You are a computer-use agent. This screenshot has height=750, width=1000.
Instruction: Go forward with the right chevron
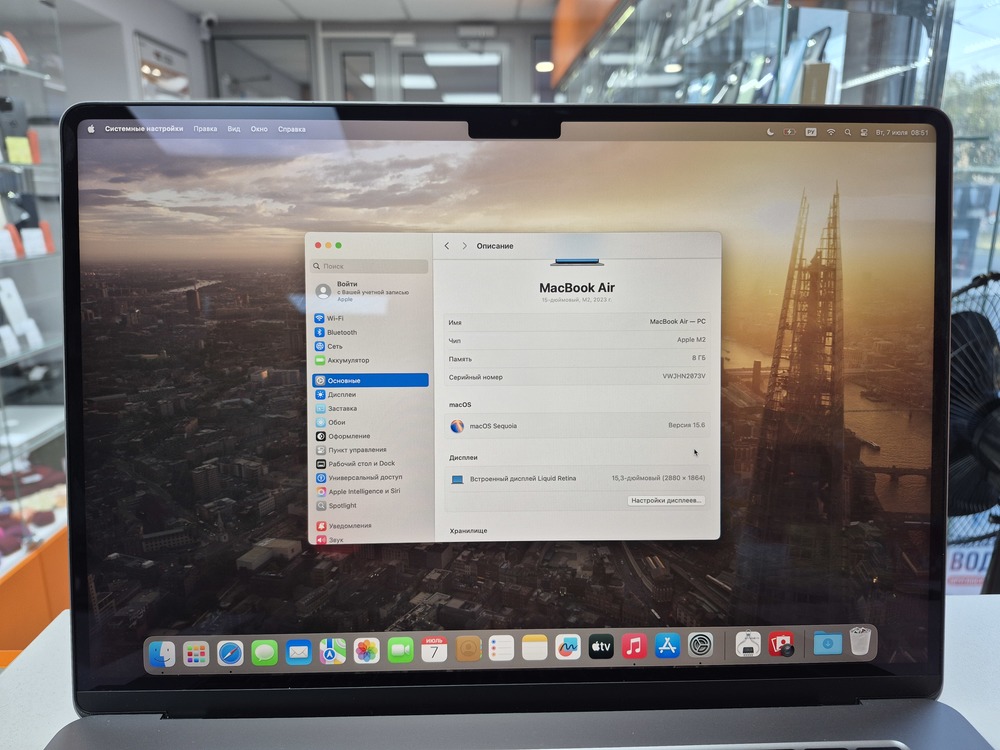pos(464,246)
